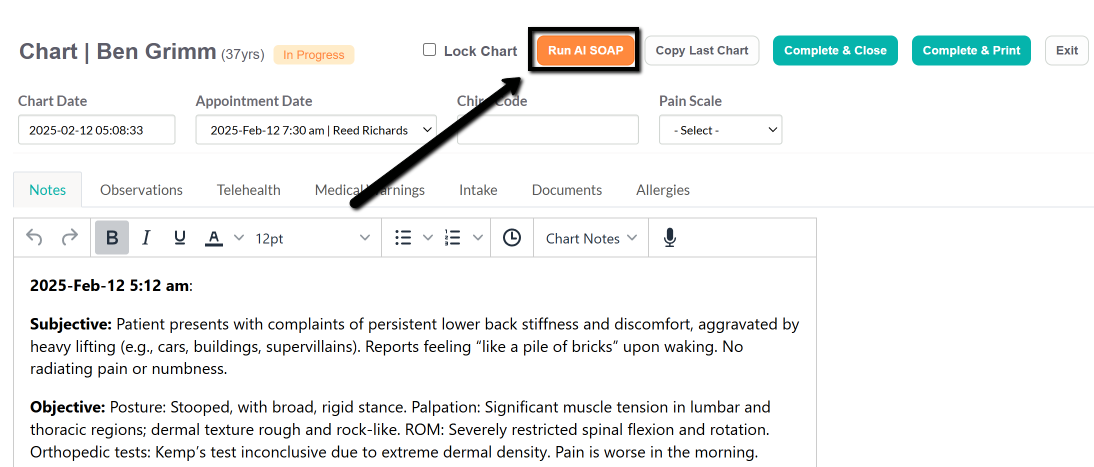Insert a numbered list
Viewport: 1094px width, 467px height.
(x=453, y=238)
